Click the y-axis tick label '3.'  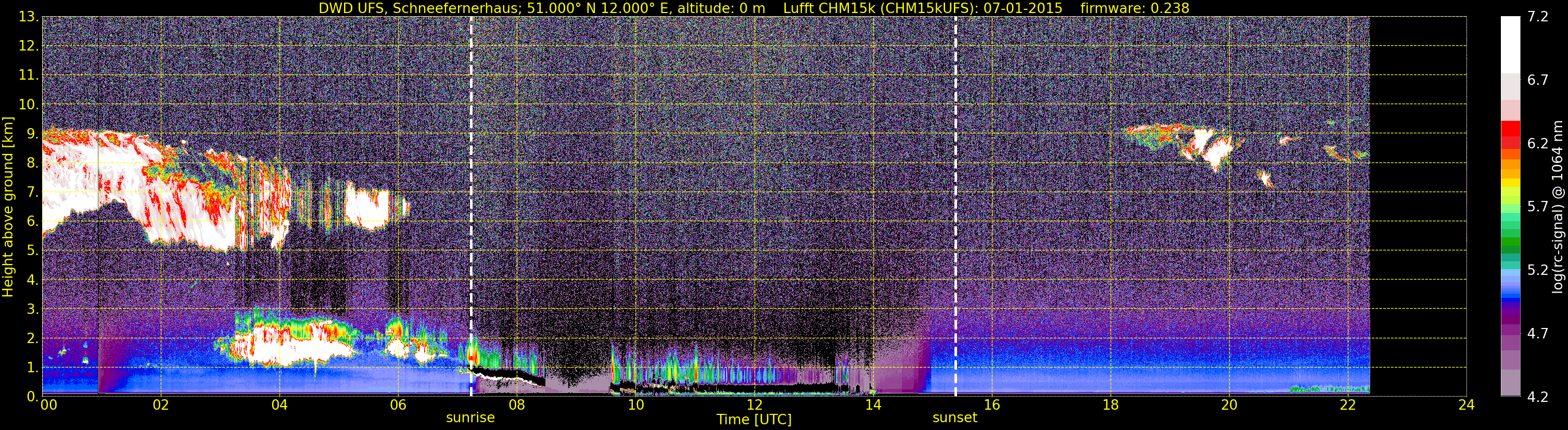[x=32, y=309]
